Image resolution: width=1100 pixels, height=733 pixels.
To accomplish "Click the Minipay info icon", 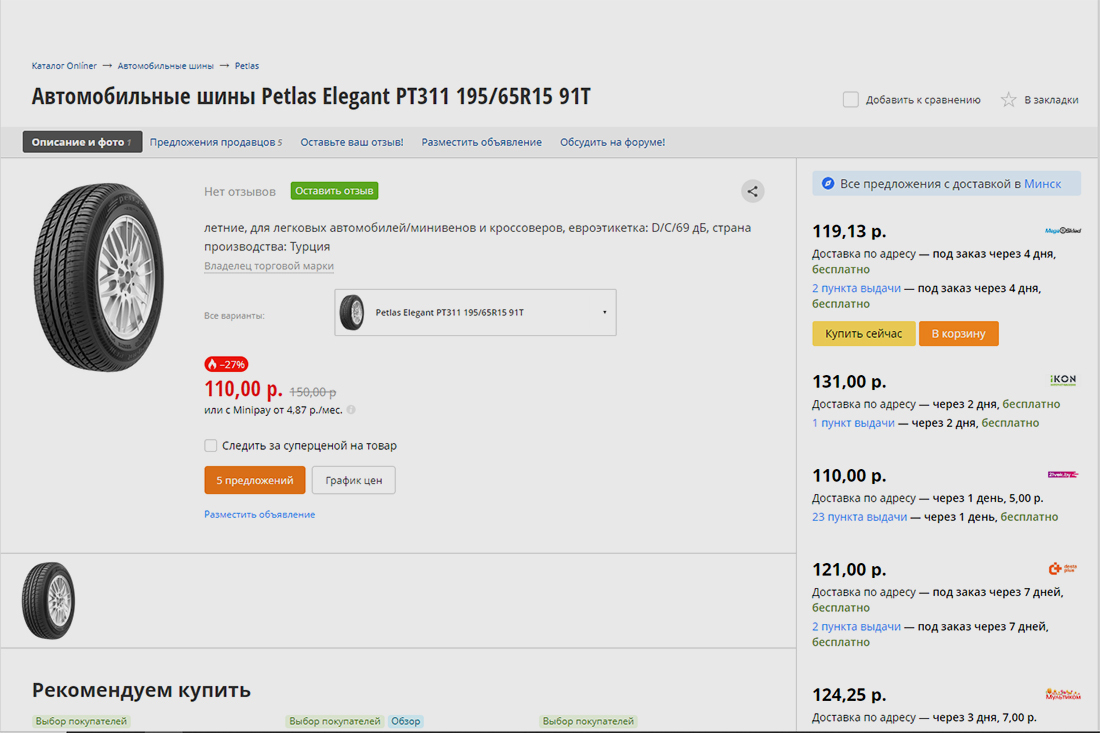I will [351, 410].
